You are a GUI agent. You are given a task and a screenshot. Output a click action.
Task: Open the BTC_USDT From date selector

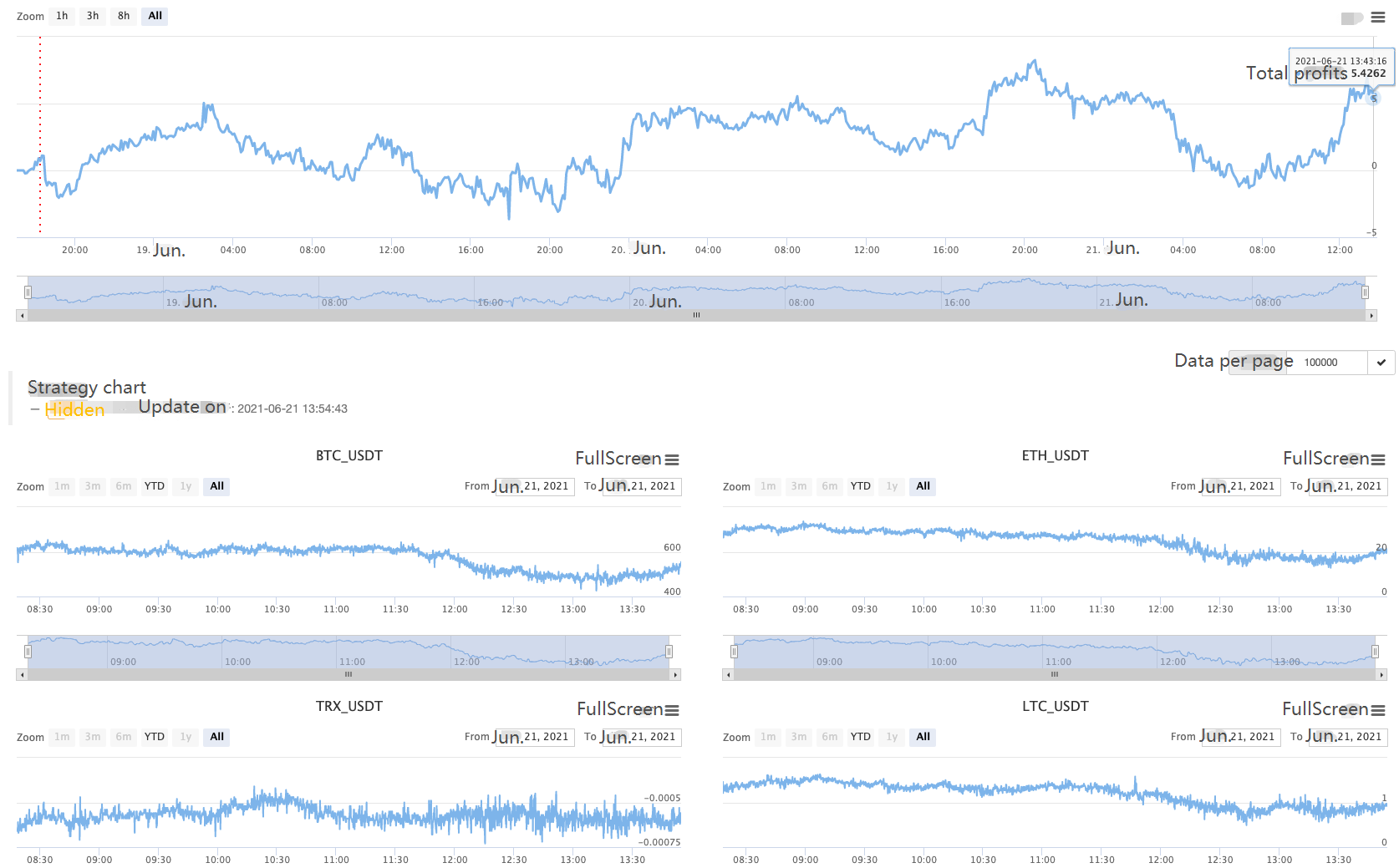click(x=533, y=486)
